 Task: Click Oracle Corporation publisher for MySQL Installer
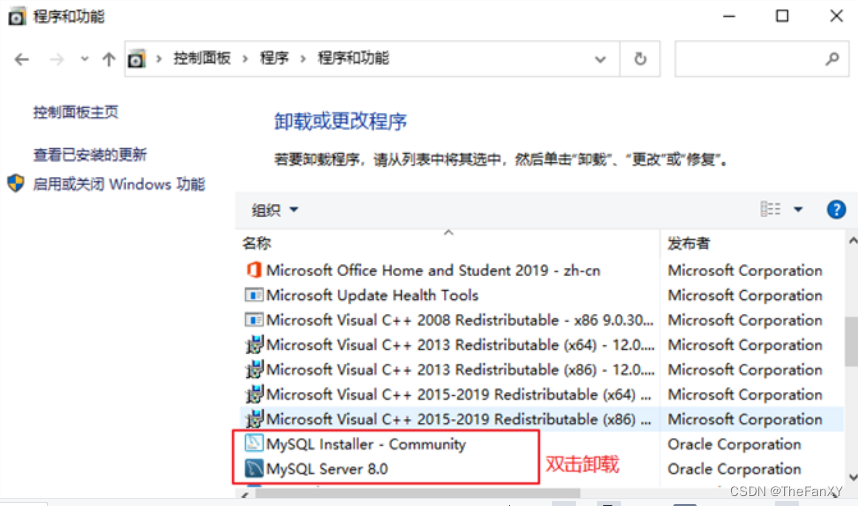[734, 444]
